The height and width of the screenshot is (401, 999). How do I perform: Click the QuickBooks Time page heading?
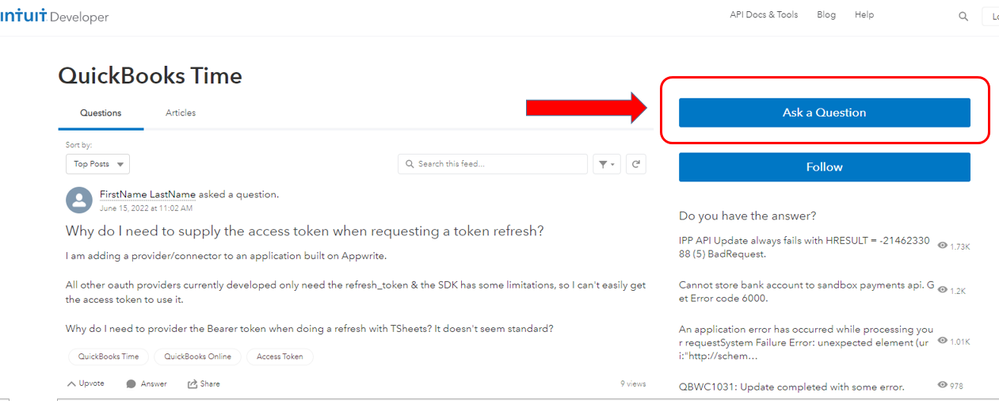point(150,76)
